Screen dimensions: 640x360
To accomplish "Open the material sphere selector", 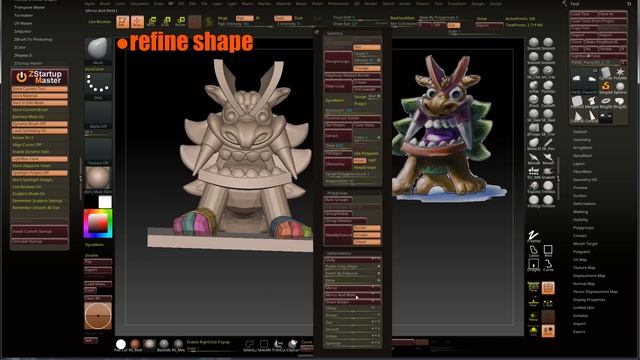I will (98, 179).
